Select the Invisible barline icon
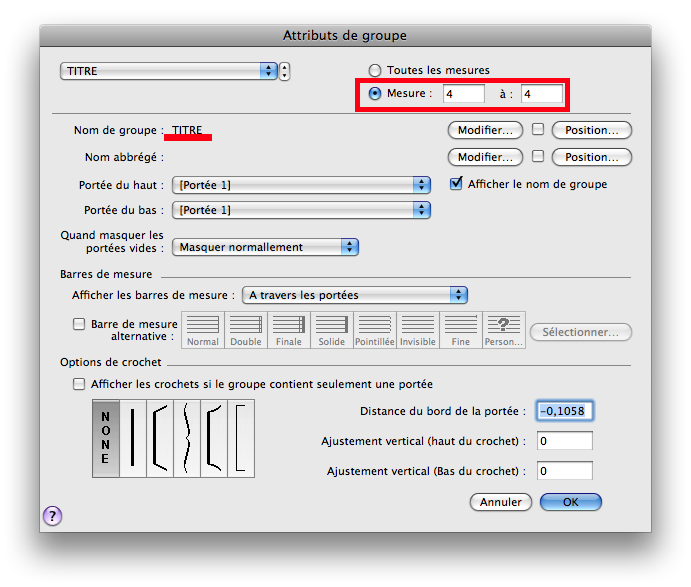 click(x=417, y=329)
